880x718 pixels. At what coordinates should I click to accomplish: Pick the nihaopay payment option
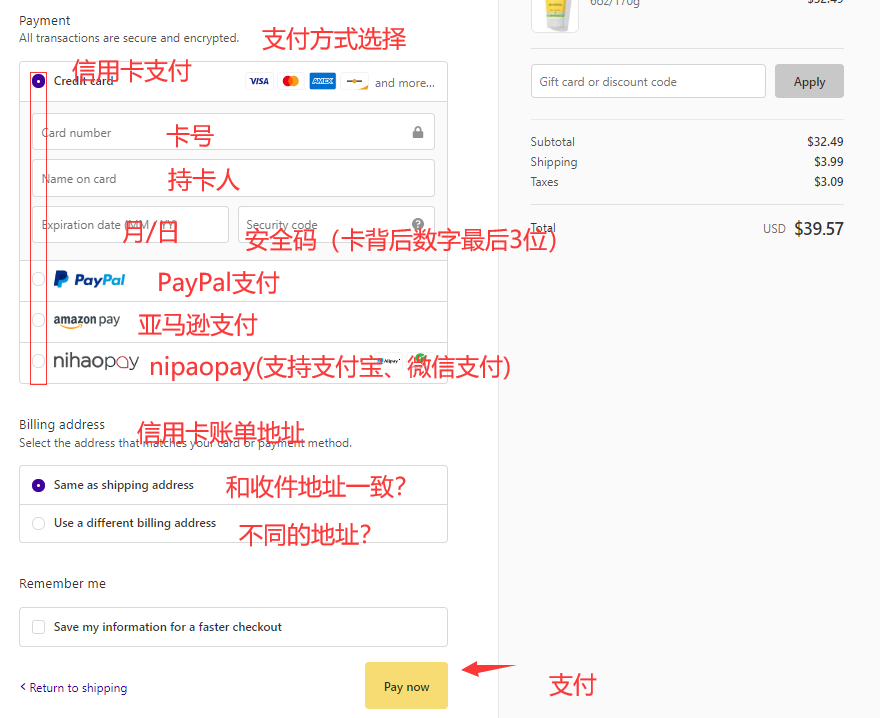pos(38,361)
